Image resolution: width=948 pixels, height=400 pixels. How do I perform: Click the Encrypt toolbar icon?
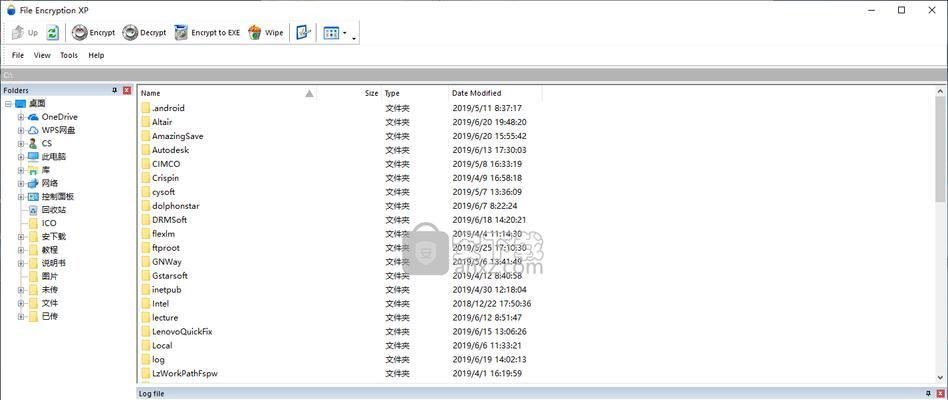79,33
